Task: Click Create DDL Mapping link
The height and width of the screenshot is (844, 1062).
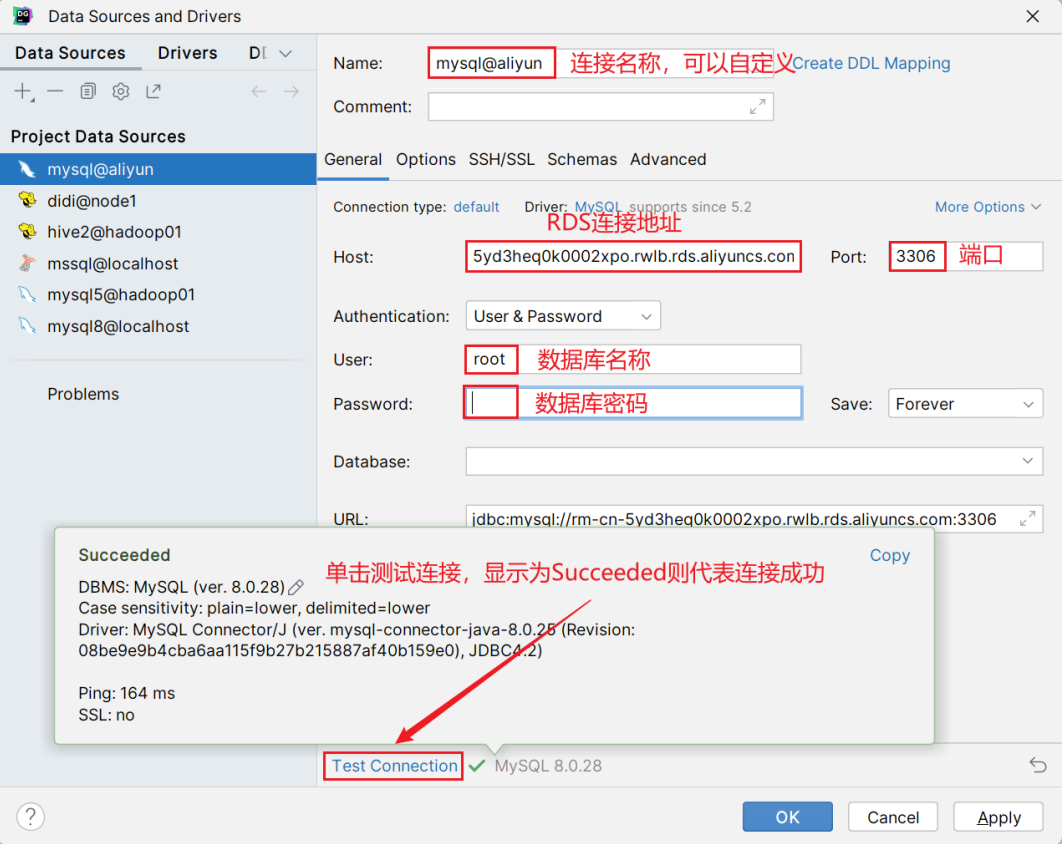Action: 871,63
